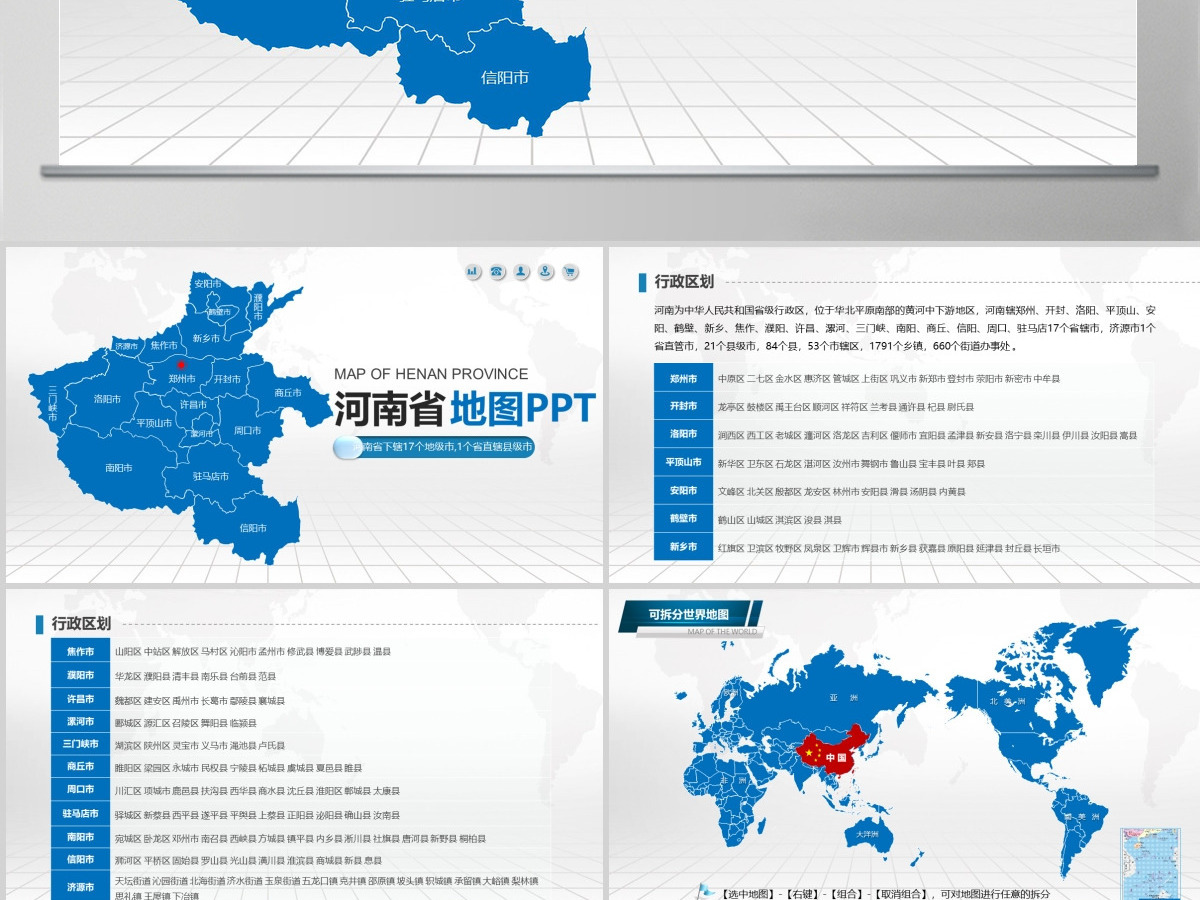The image size is (1200, 900).
Task: Select 周口市 region on the Henan map slide
Action: (x=247, y=430)
